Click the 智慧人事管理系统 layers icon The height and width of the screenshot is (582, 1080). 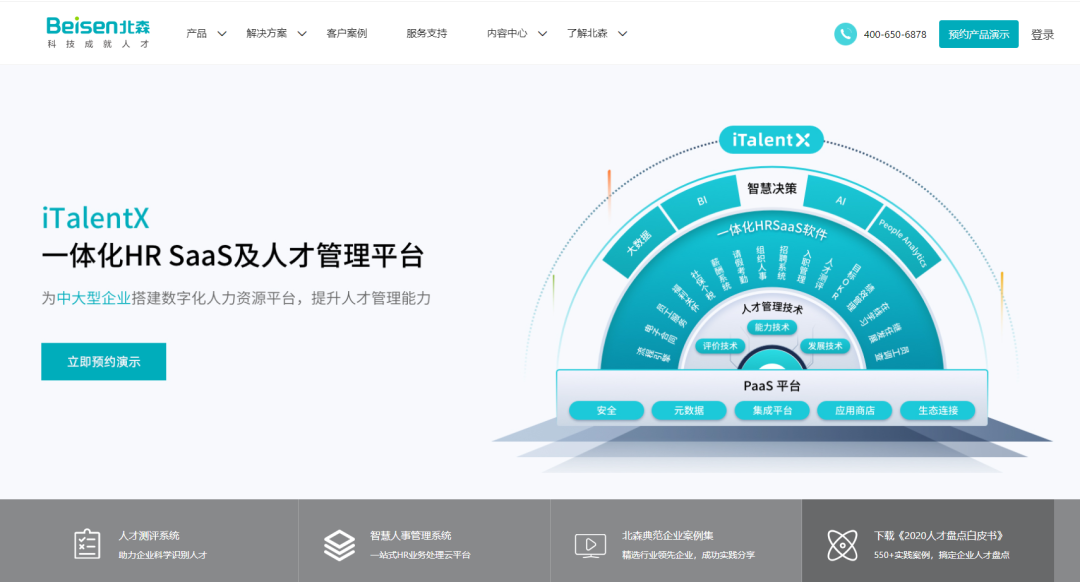[340, 545]
